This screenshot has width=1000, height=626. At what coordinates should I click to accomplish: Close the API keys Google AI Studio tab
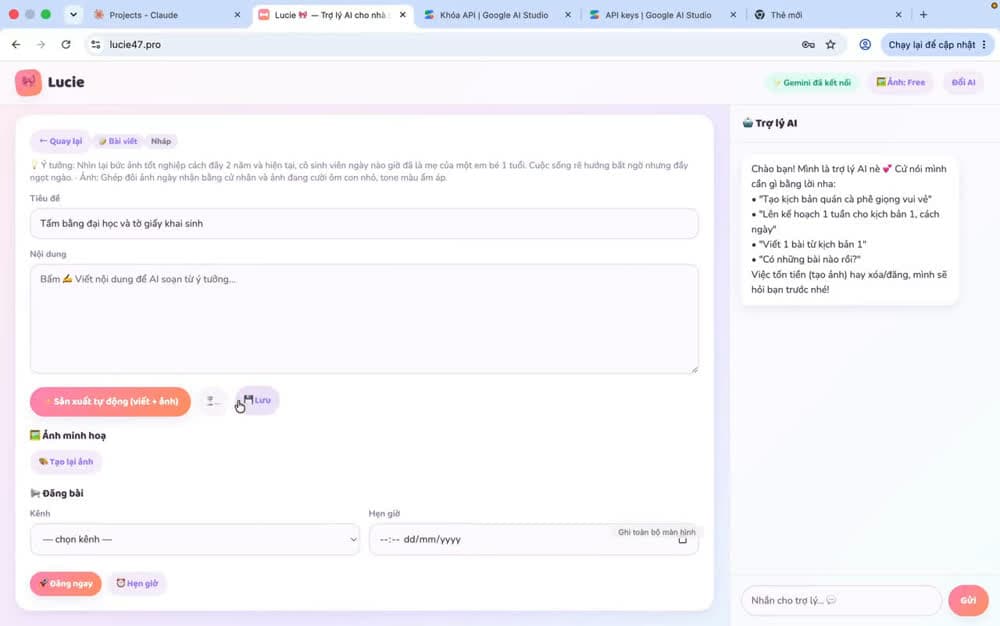pyautogui.click(x=733, y=15)
